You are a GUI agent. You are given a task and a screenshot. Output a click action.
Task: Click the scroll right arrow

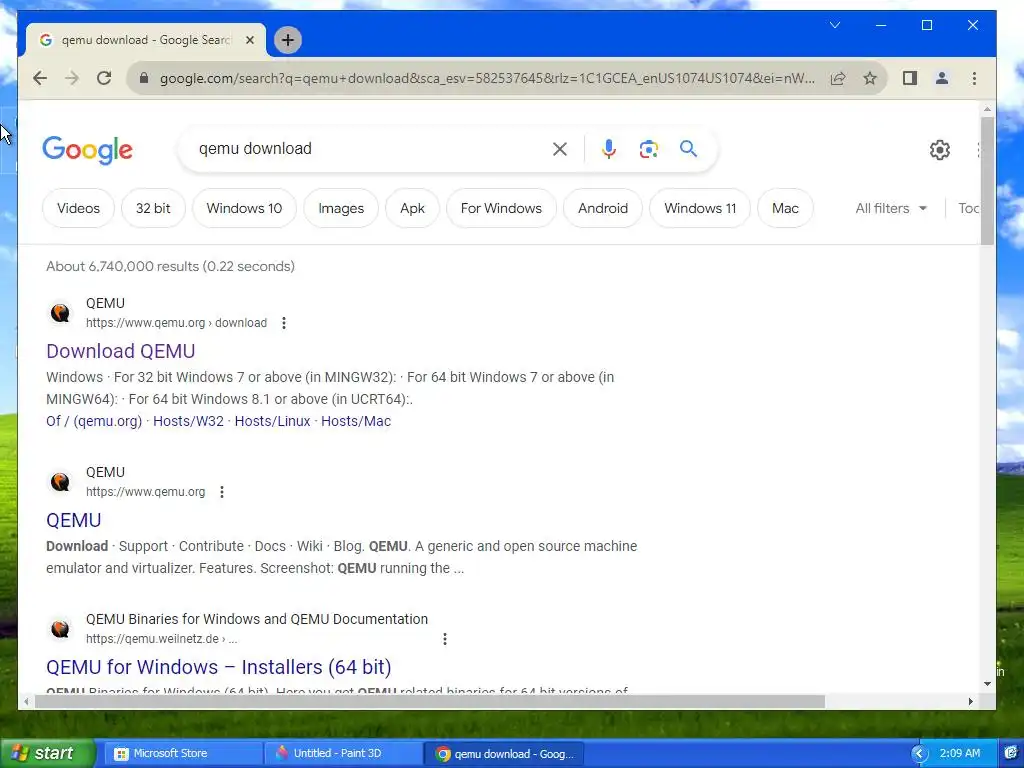(970, 701)
